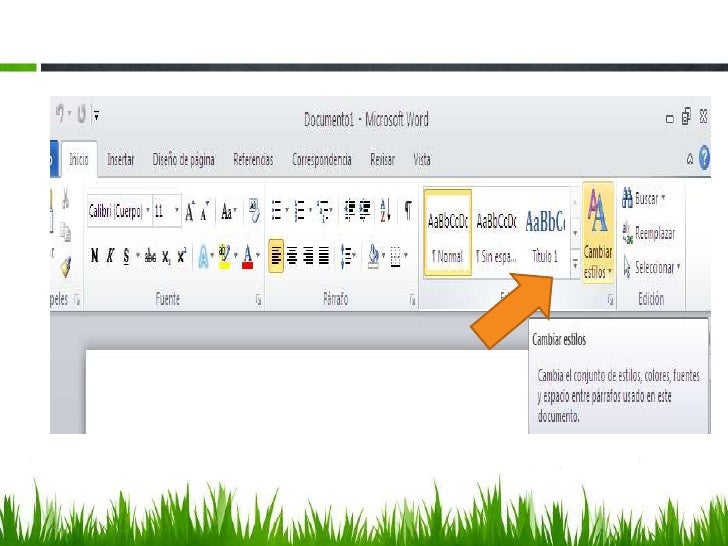
Task: Toggle superscript formatting
Action: 182,255
